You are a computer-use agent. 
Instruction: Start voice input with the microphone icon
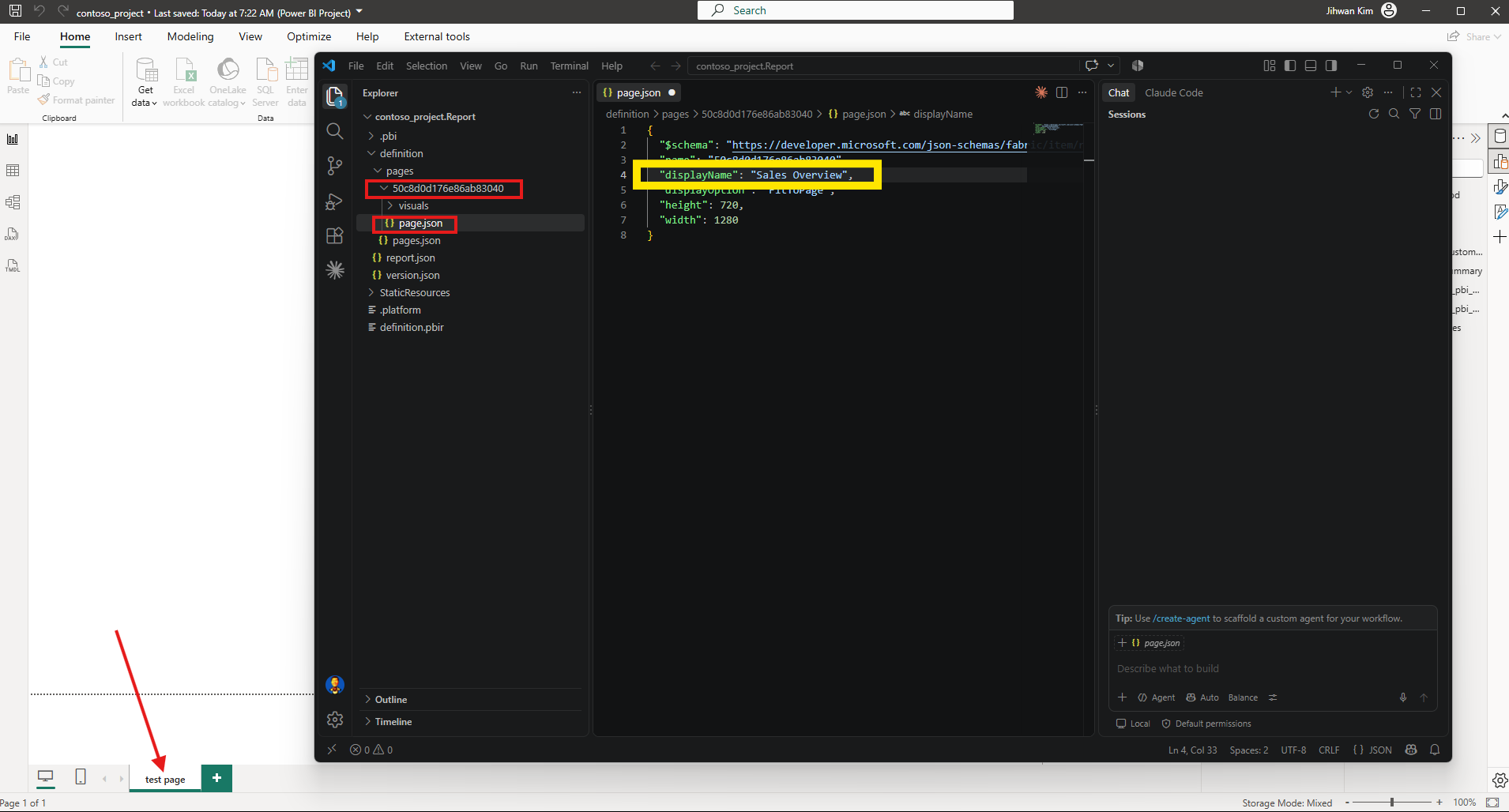[1403, 697]
